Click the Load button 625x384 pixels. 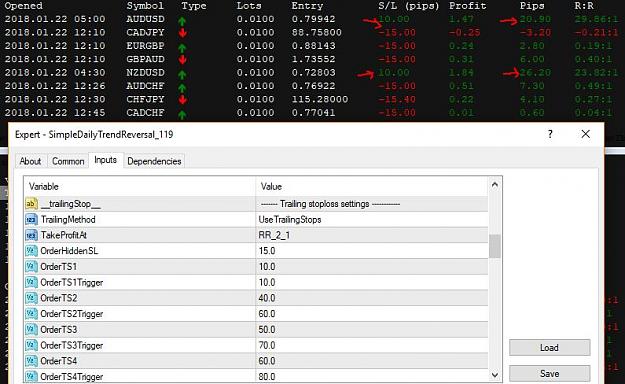549,348
